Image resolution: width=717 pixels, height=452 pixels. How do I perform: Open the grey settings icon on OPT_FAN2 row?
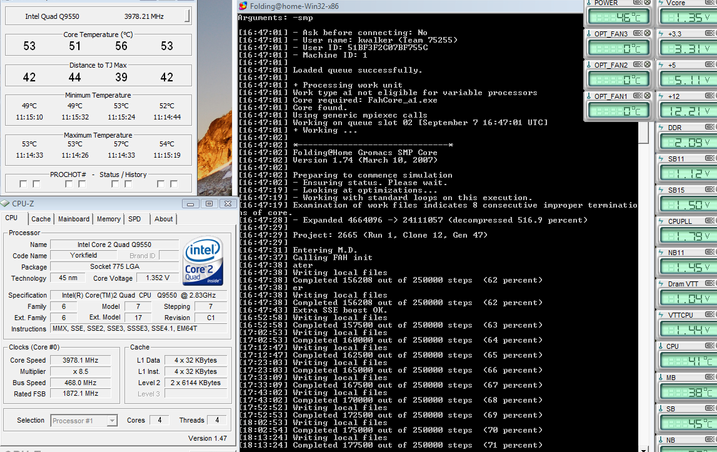(637, 65)
